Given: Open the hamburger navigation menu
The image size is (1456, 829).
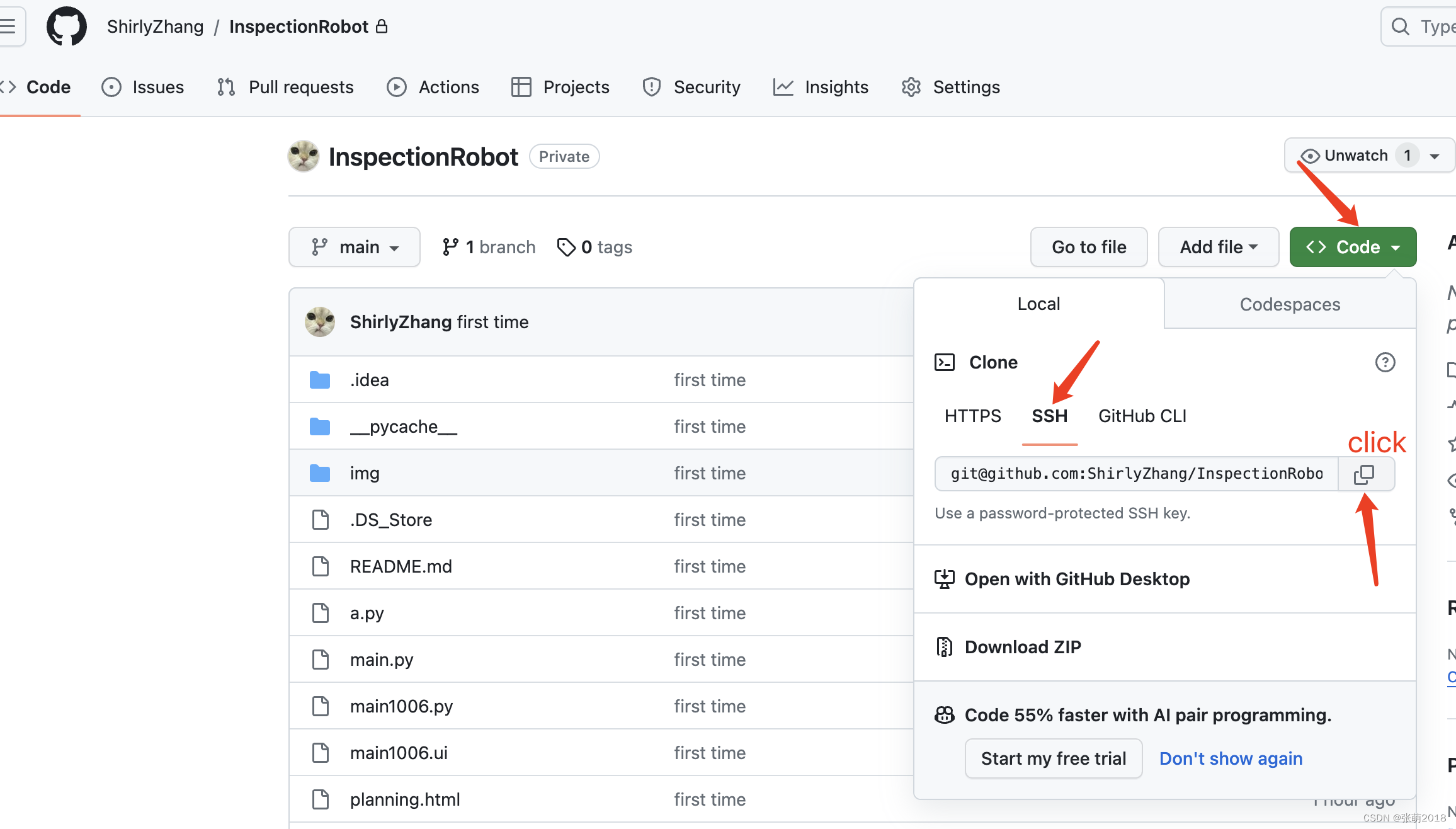Looking at the screenshot, I should coord(9,26).
